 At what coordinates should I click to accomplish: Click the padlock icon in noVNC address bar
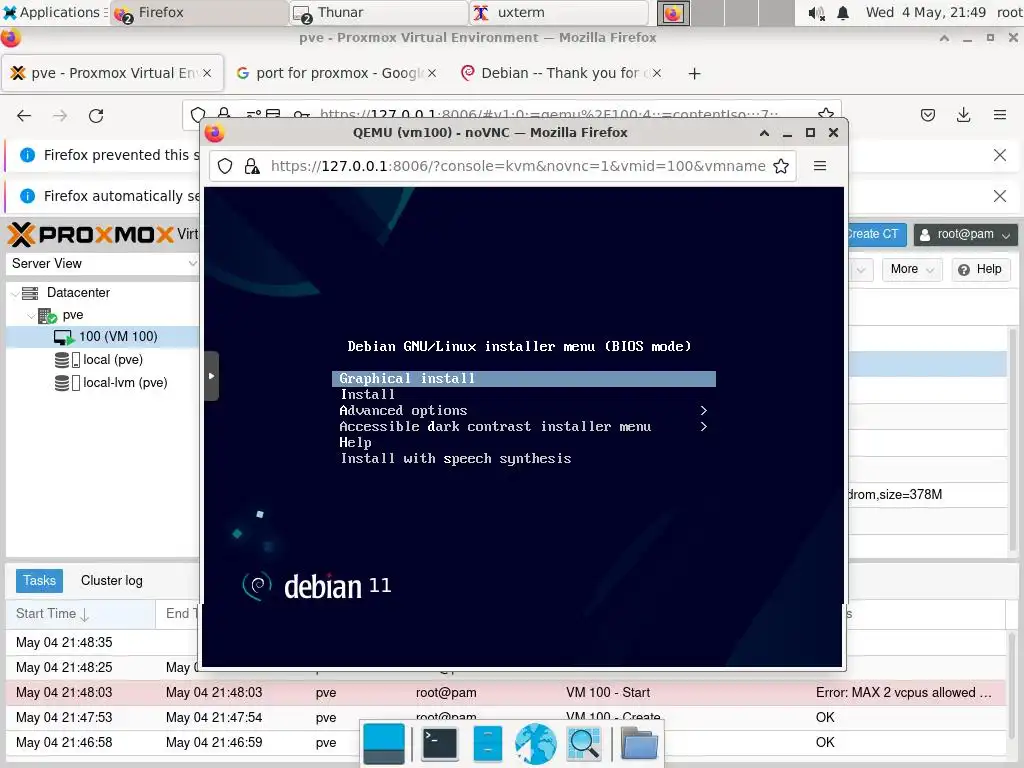coord(251,166)
